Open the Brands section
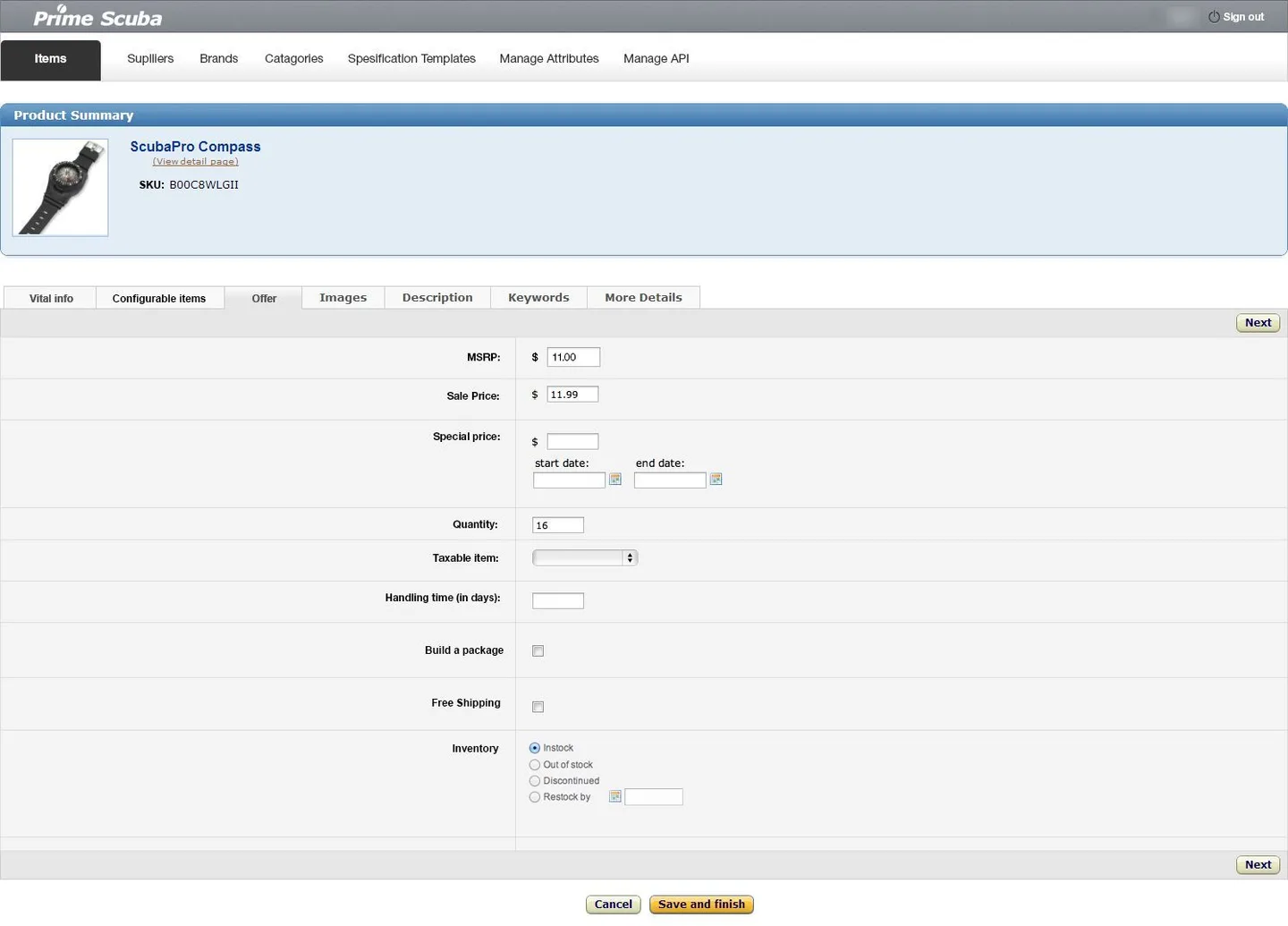1288x926 pixels. coord(219,59)
